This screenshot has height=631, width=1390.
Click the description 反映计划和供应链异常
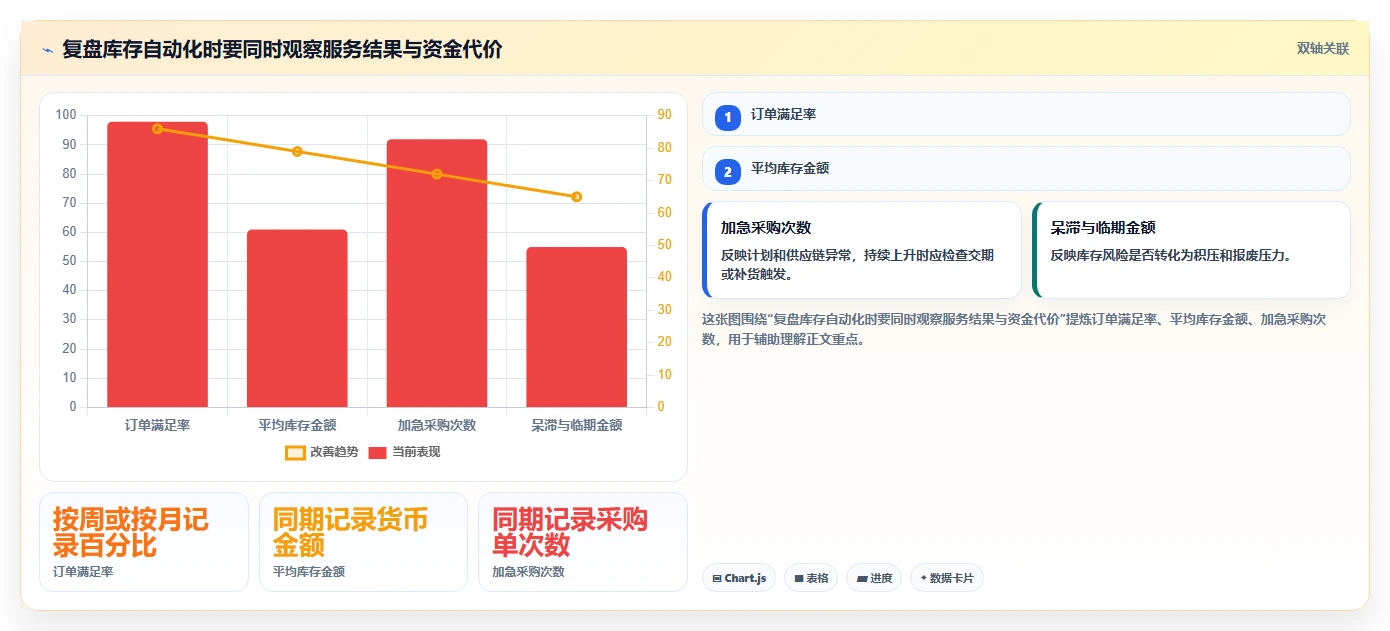[857, 264]
